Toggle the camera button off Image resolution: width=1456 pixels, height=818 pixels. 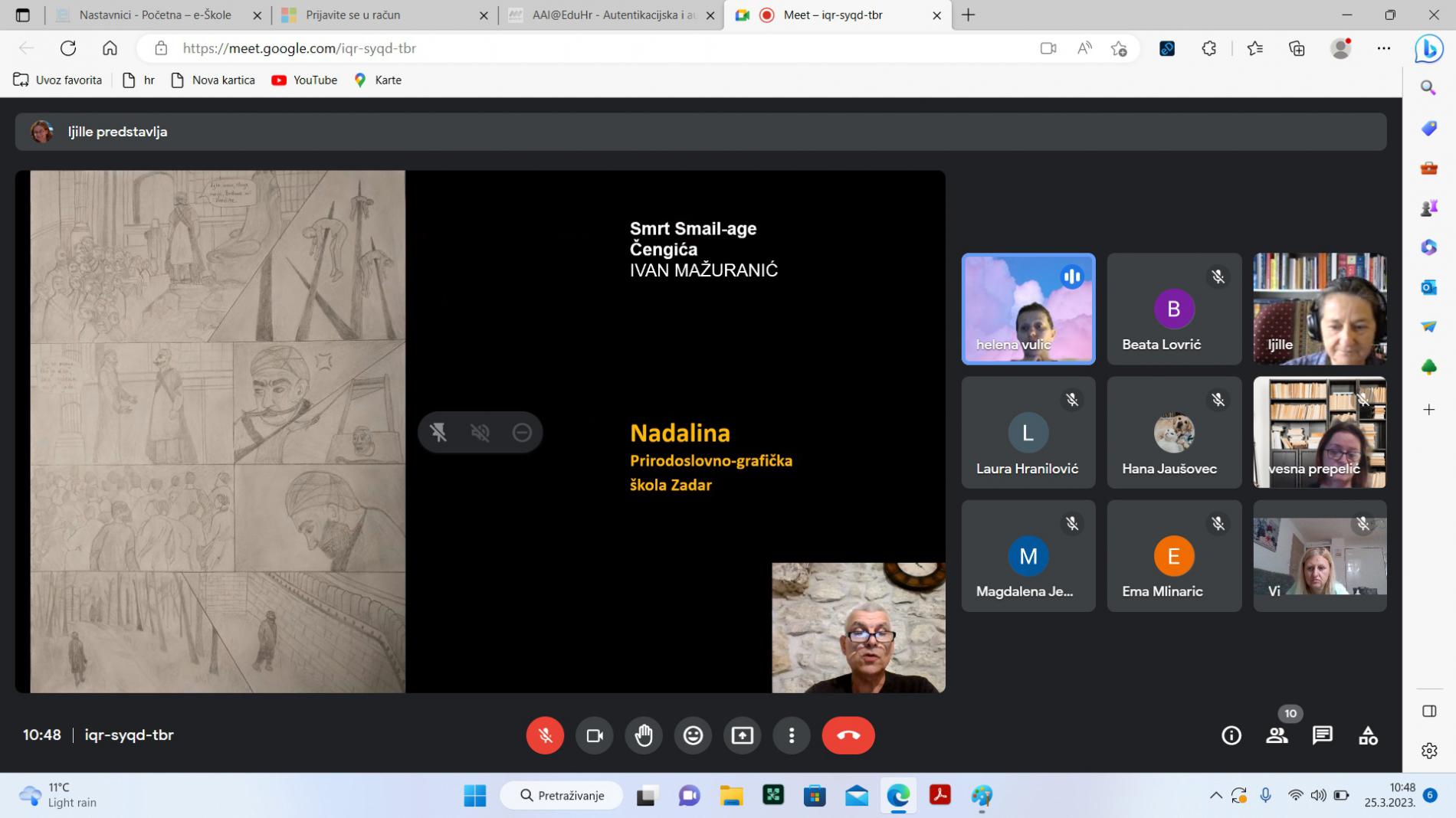595,735
